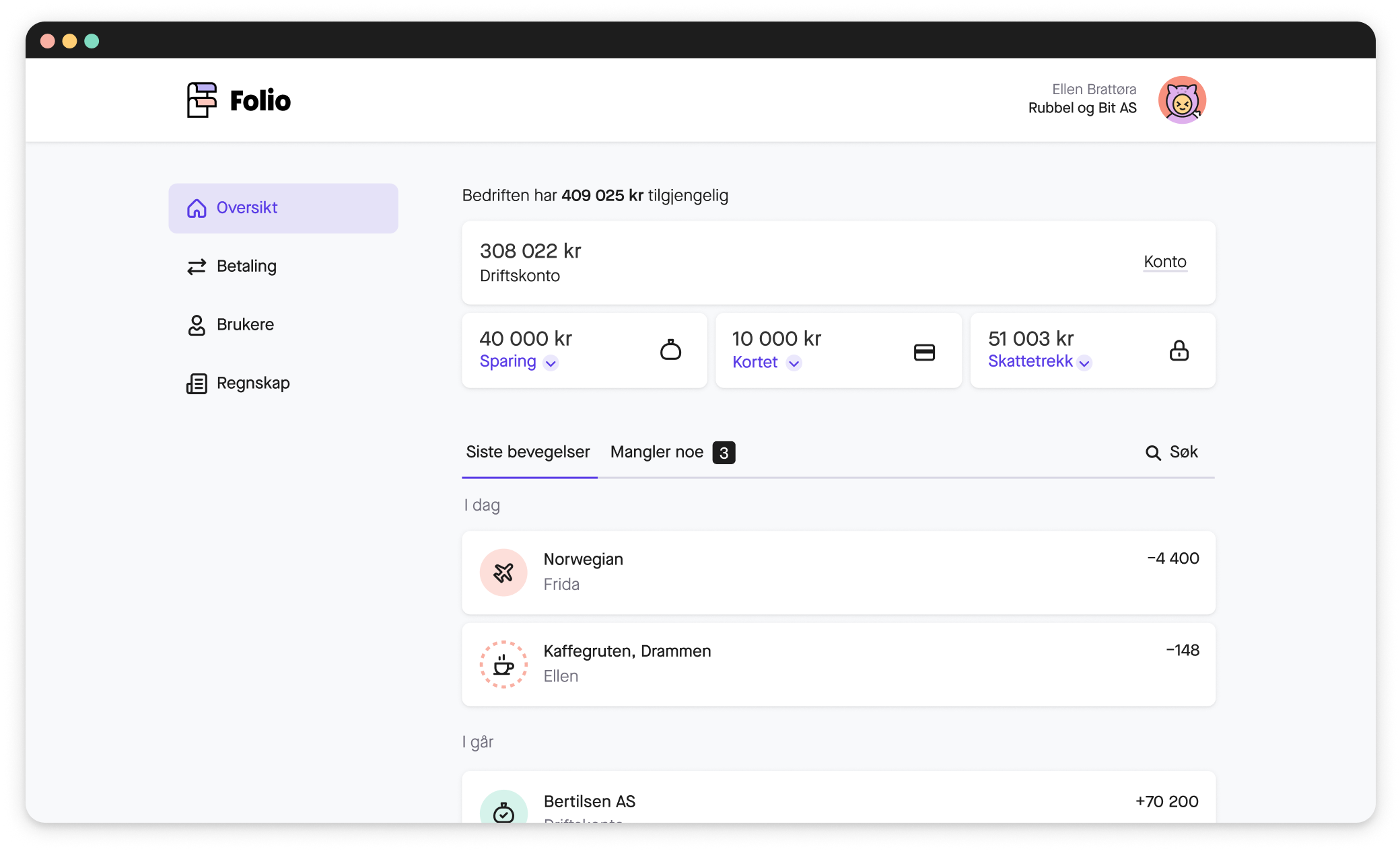
Task: Open Regnskap in the sidebar
Action: (252, 383)
